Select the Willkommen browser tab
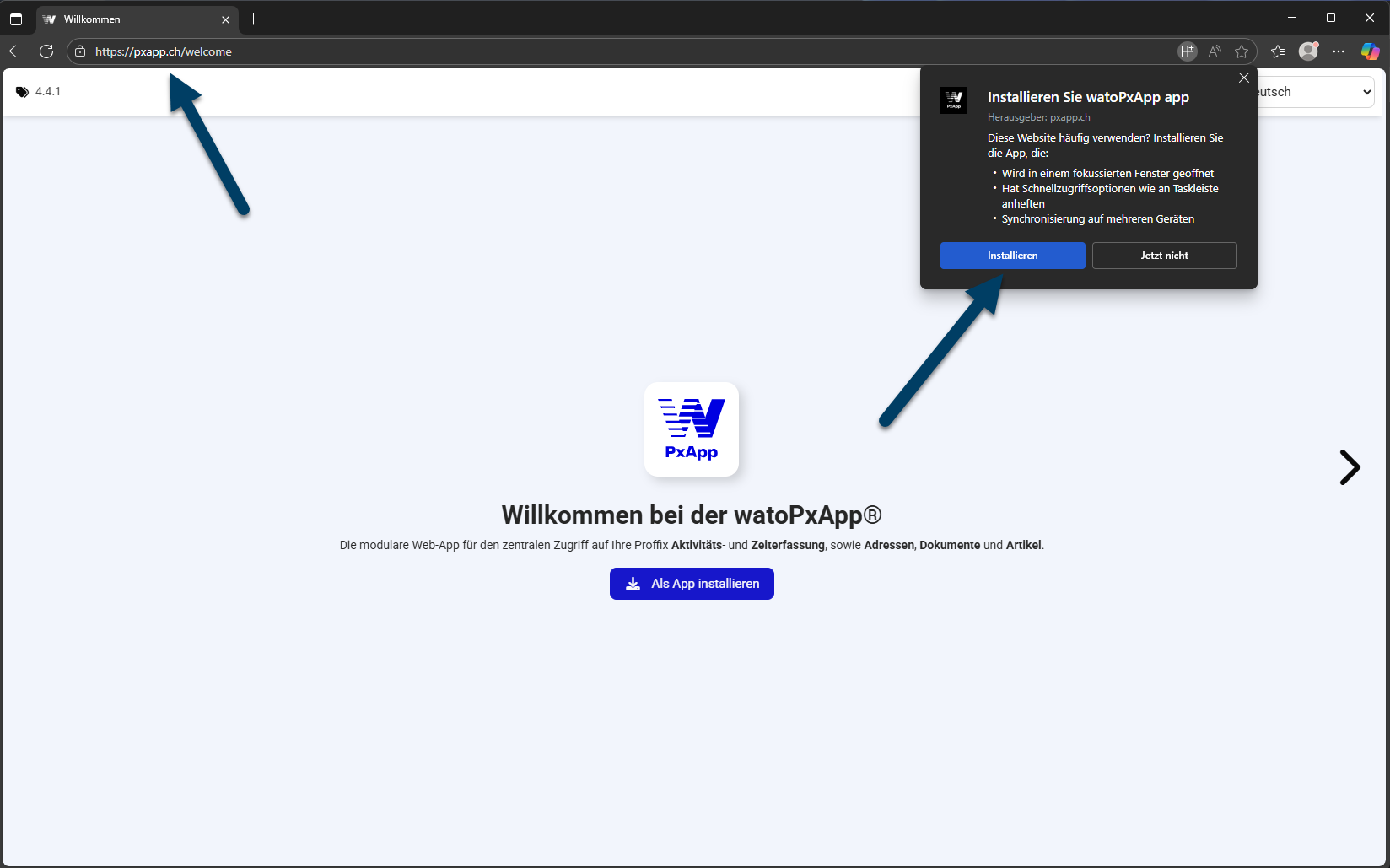Image resolution: width=1390 pixels, height=868 pixels. tap(127, 19)
